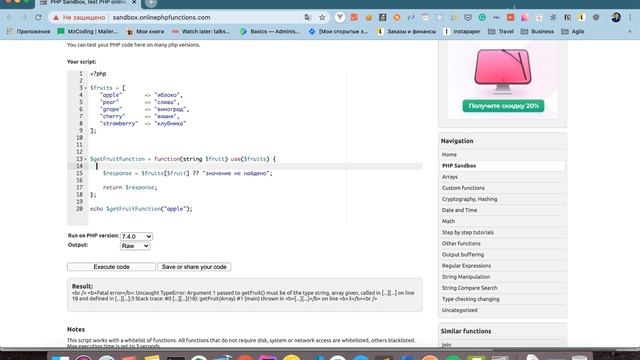Bookmark this page with the star icon
Image resolution: width=640 pixels, height=360 pixels.
(322, 18)
